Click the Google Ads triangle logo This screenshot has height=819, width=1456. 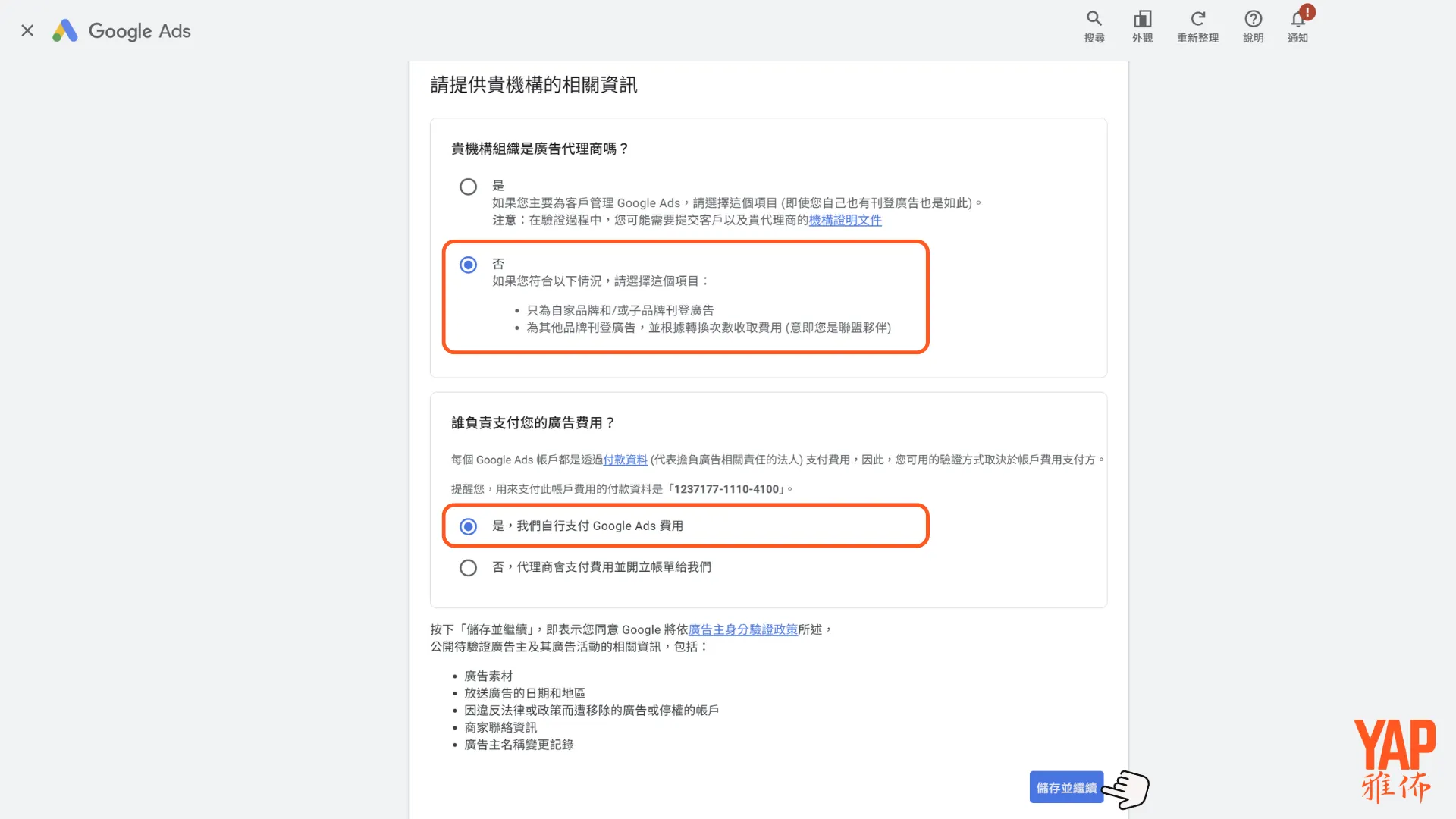coord(65,30)
